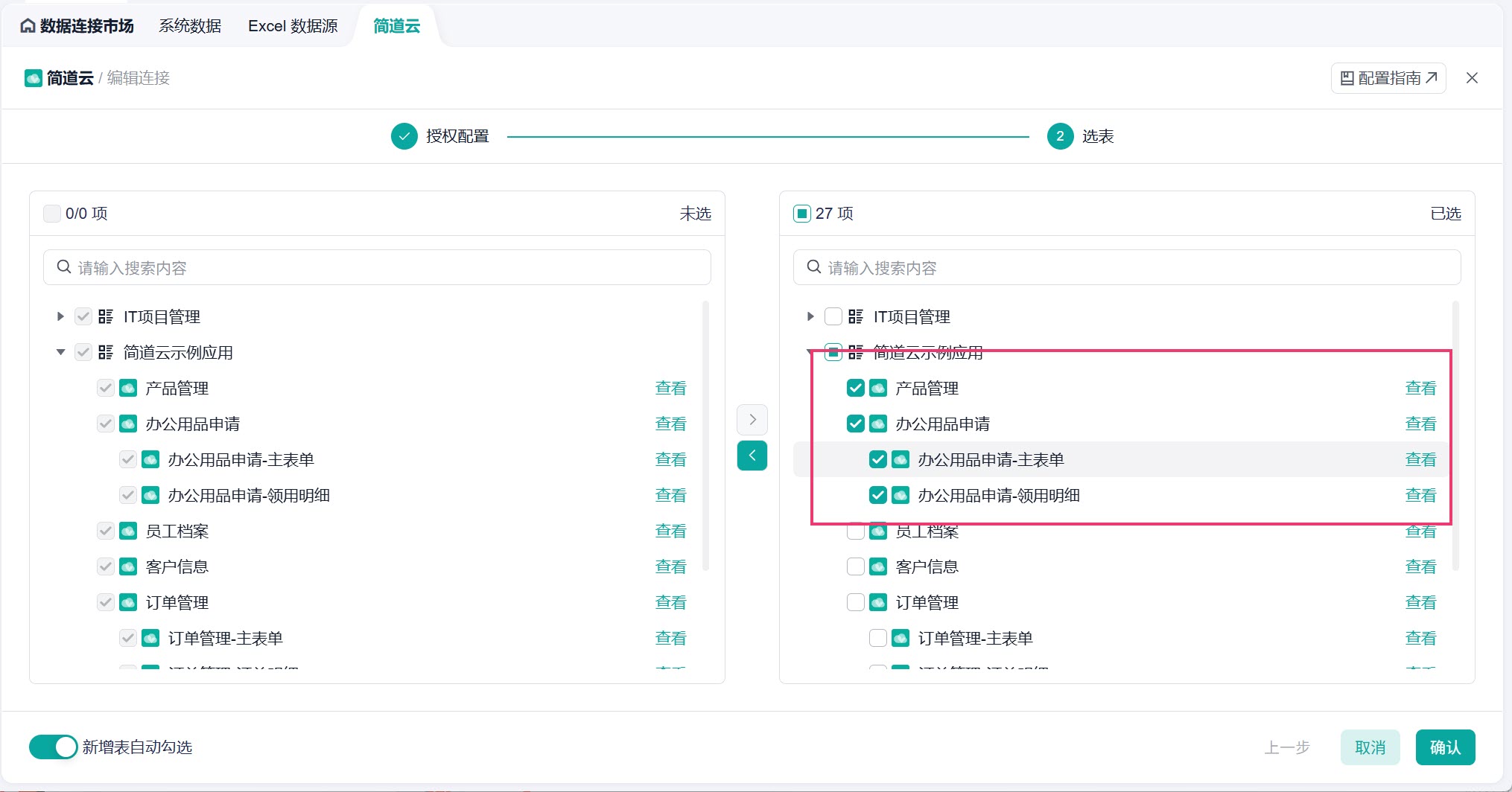The width and height of the screenshot is (1512, 792).
Task: Click the 办公用品申请 table icon in left panel
Action: pyautogui.click(x=128, y=424)
